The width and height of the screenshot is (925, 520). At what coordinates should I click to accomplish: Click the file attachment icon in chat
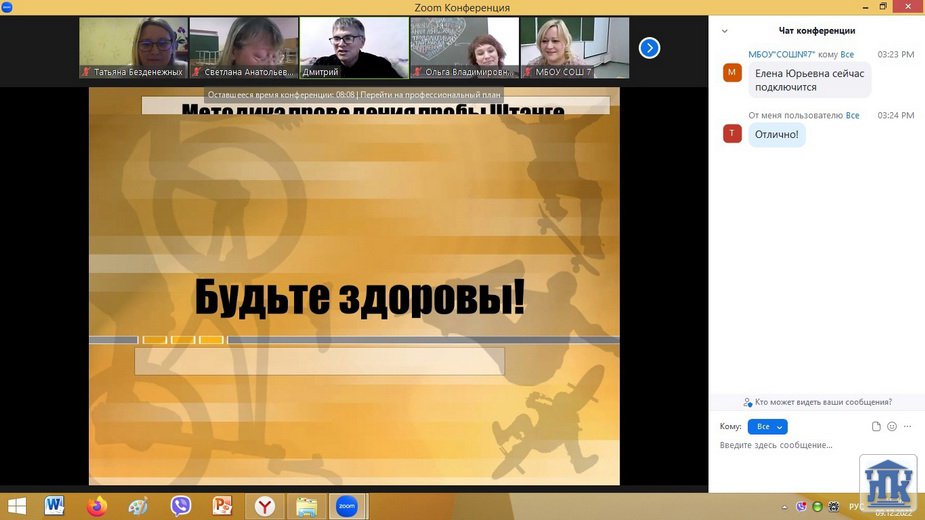[x=876, y=426]
